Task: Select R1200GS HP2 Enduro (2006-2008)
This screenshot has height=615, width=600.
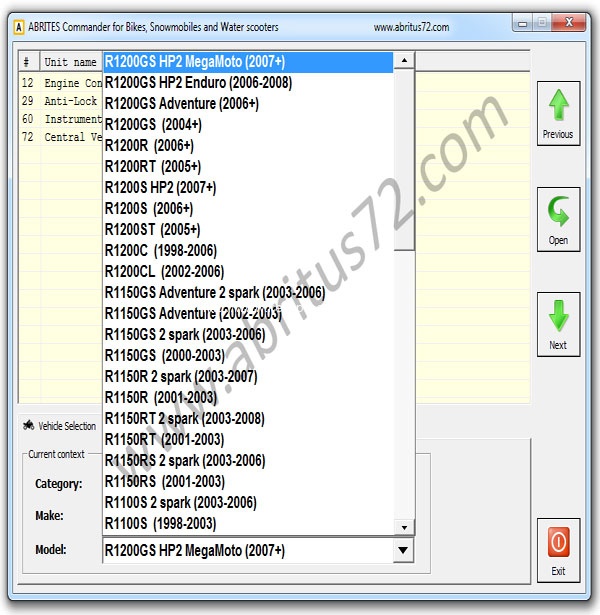Action: click(248, 83)
